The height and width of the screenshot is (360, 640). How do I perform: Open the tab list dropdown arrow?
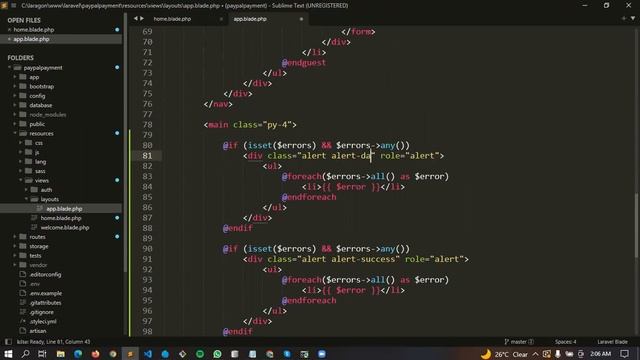[633, 18]
